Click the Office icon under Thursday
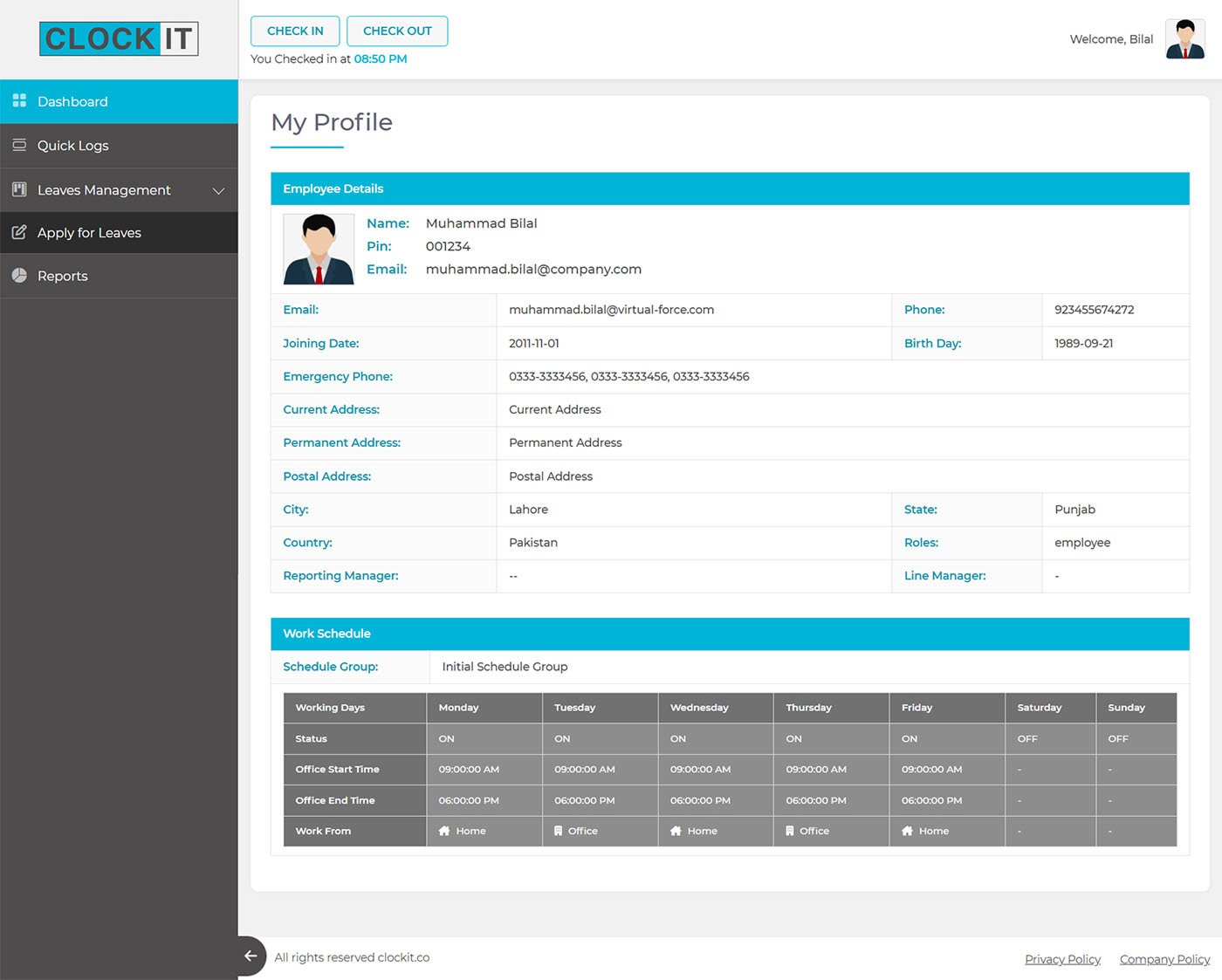 (x=790, y=831)
